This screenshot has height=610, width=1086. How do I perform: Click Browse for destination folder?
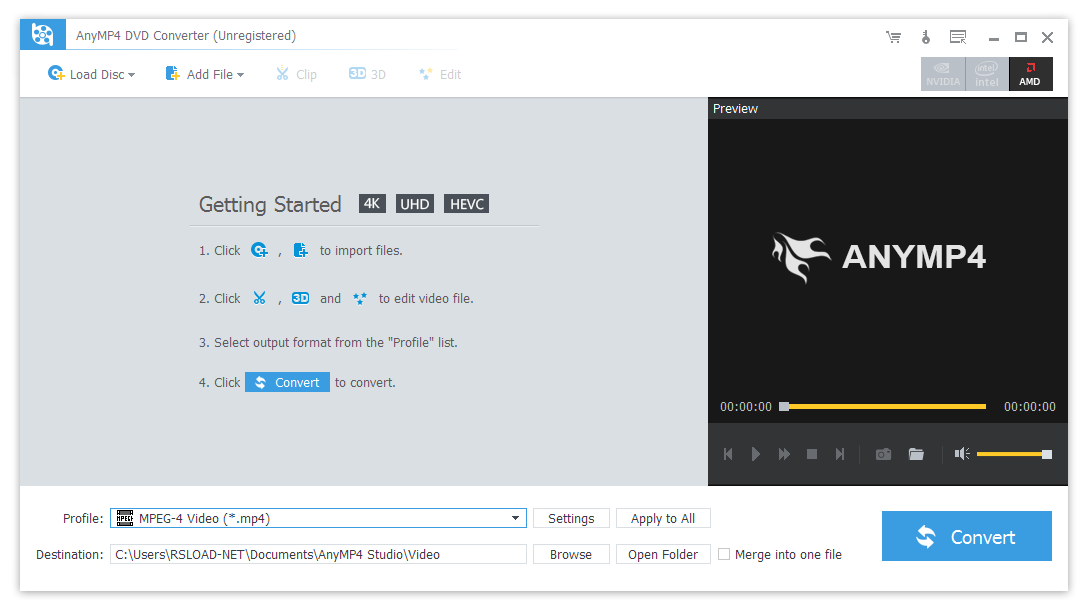(x=571, y=554)
